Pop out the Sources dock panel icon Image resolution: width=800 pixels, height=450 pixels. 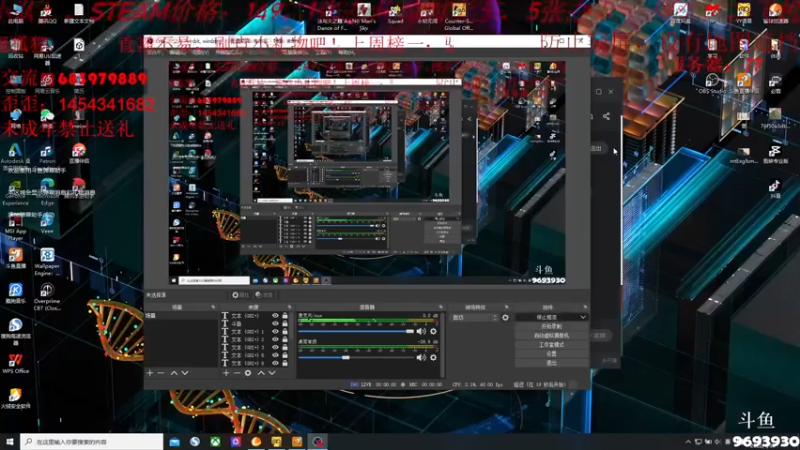tap(289, 307)
